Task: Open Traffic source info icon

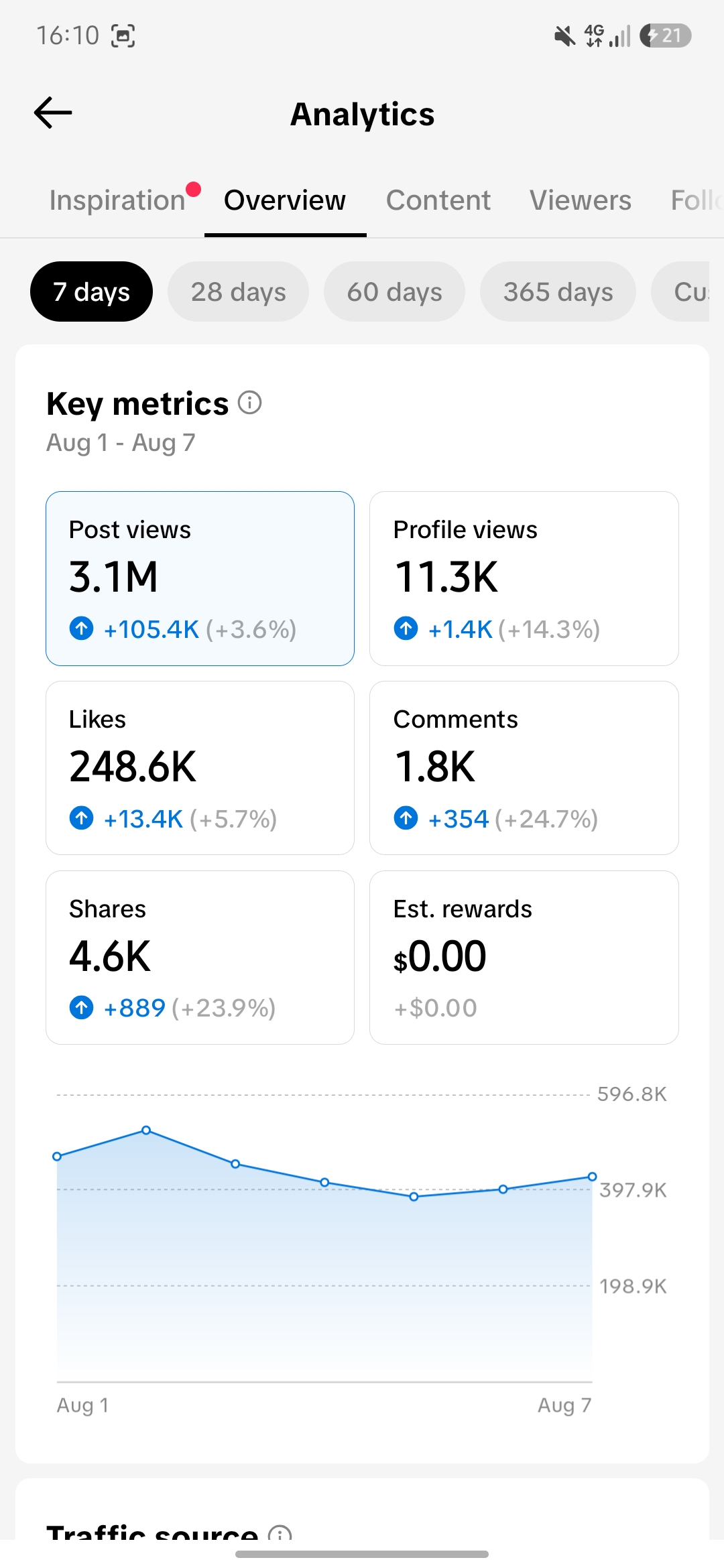Action: coord(280,1532)
